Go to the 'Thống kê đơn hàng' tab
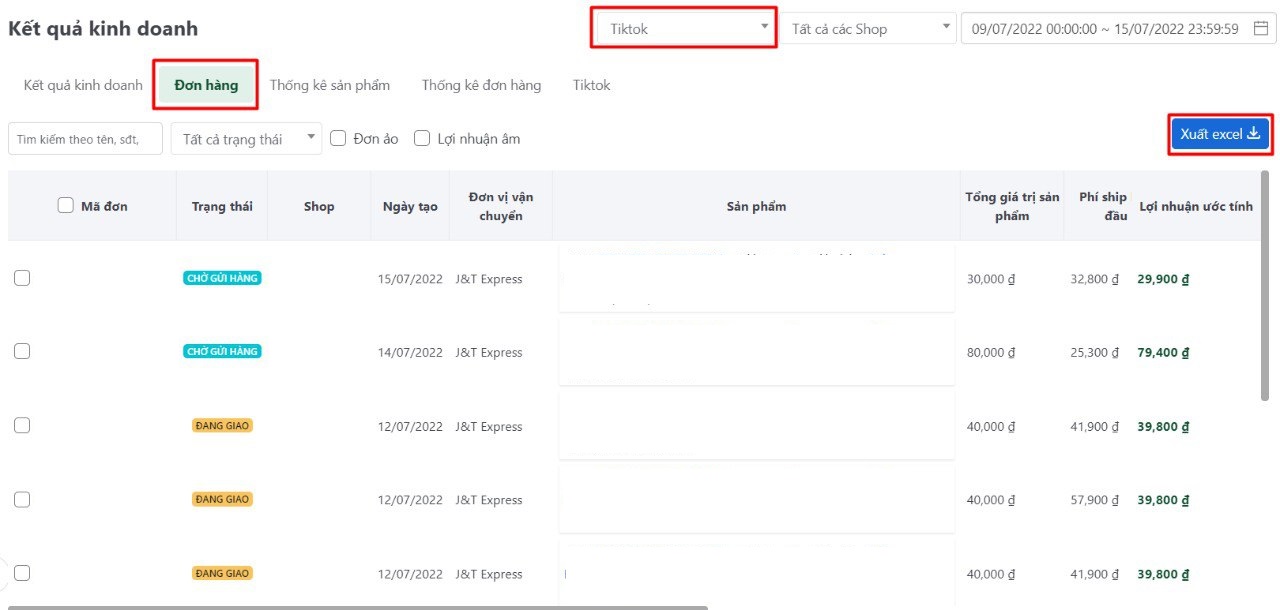 pyautogui.click(x=481, y=85)
